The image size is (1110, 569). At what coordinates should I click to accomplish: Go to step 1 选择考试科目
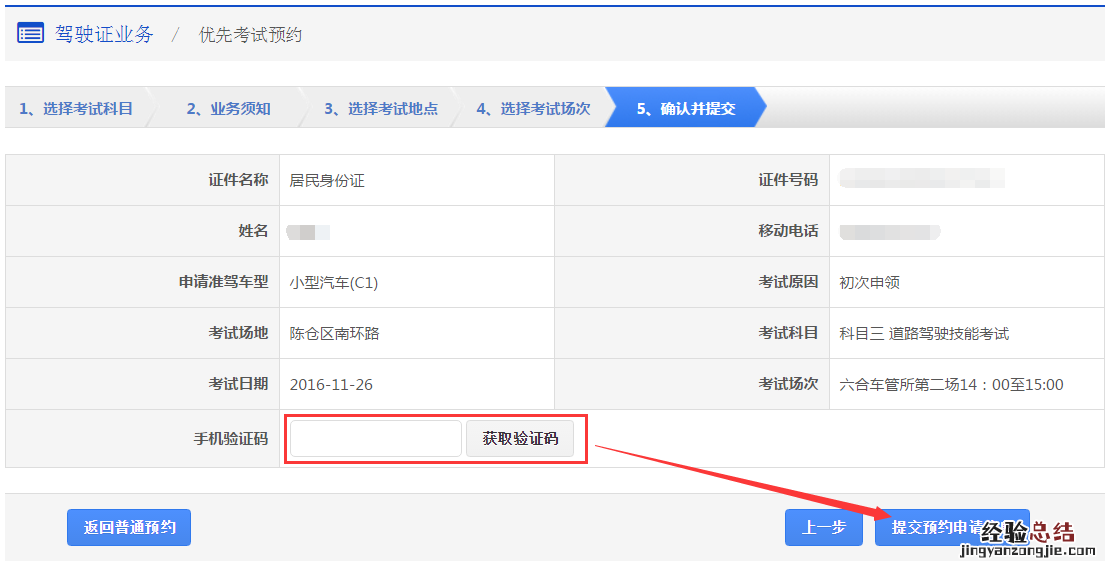click(x=76, y=109)
